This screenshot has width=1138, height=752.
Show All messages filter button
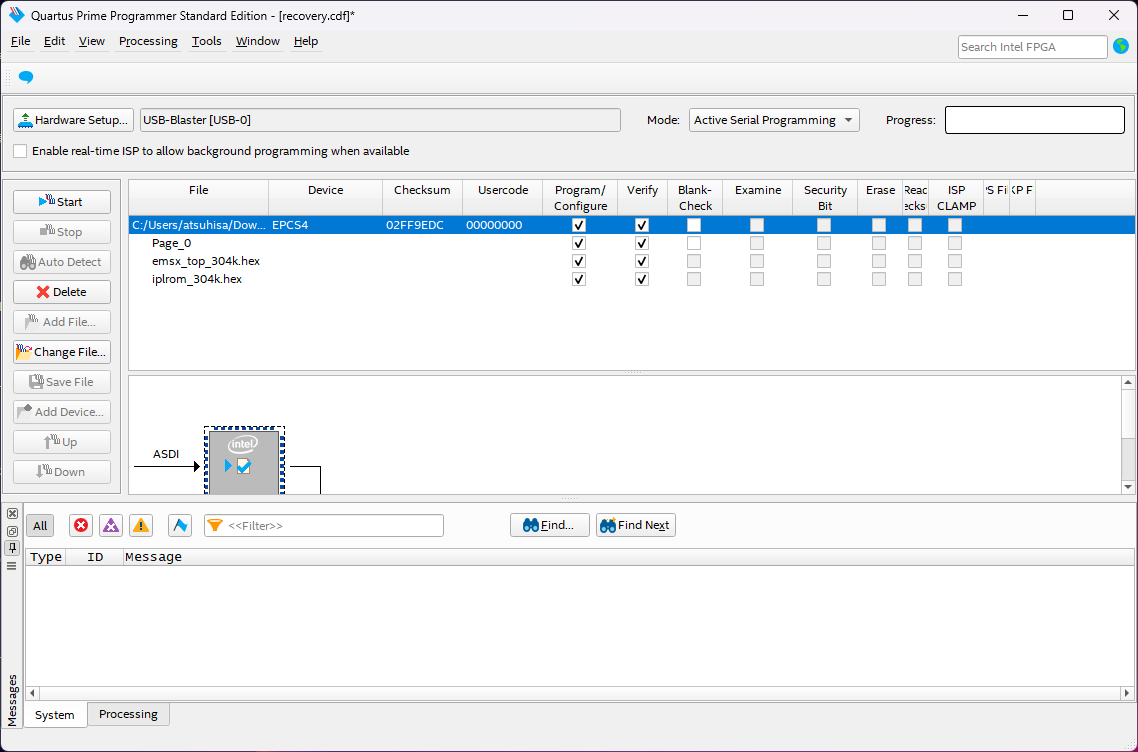pyautogui.click(x=40, y=526)
